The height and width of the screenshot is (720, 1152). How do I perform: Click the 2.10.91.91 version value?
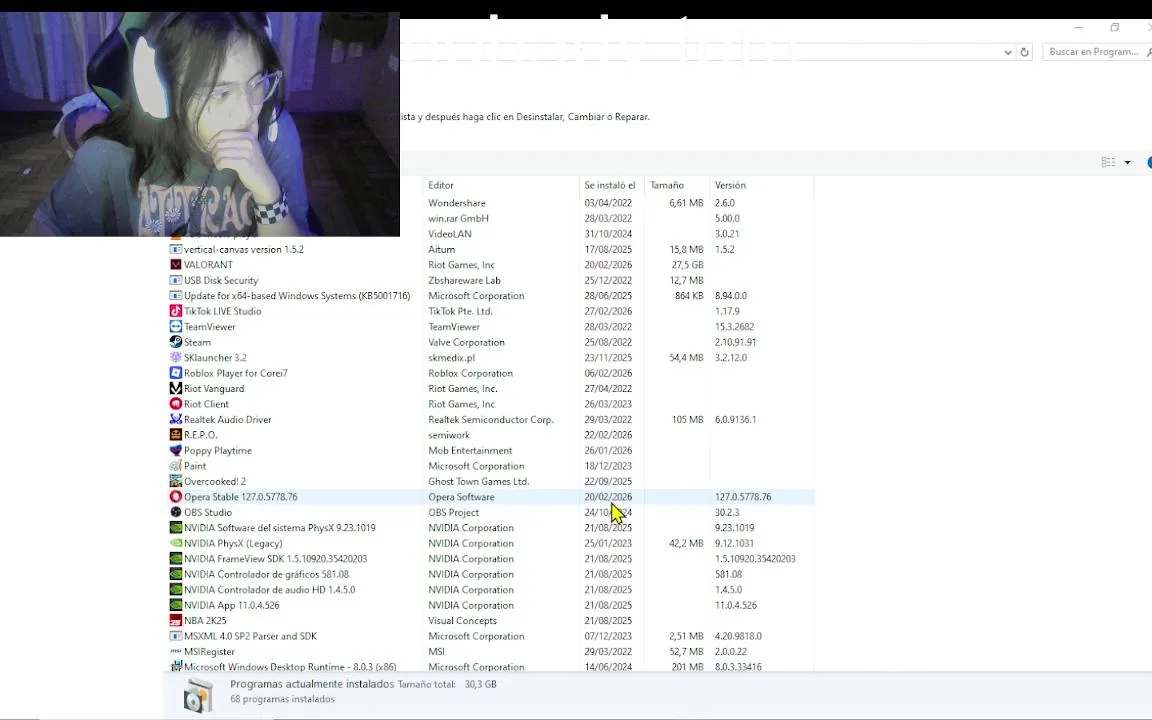coord(735,342)
